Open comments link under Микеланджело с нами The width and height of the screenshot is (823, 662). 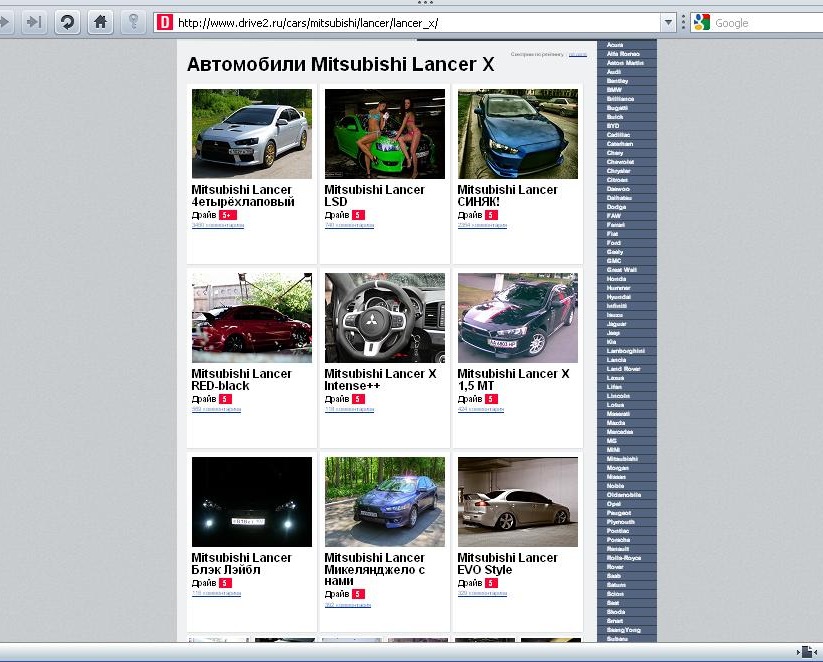[x=348, y=605]
